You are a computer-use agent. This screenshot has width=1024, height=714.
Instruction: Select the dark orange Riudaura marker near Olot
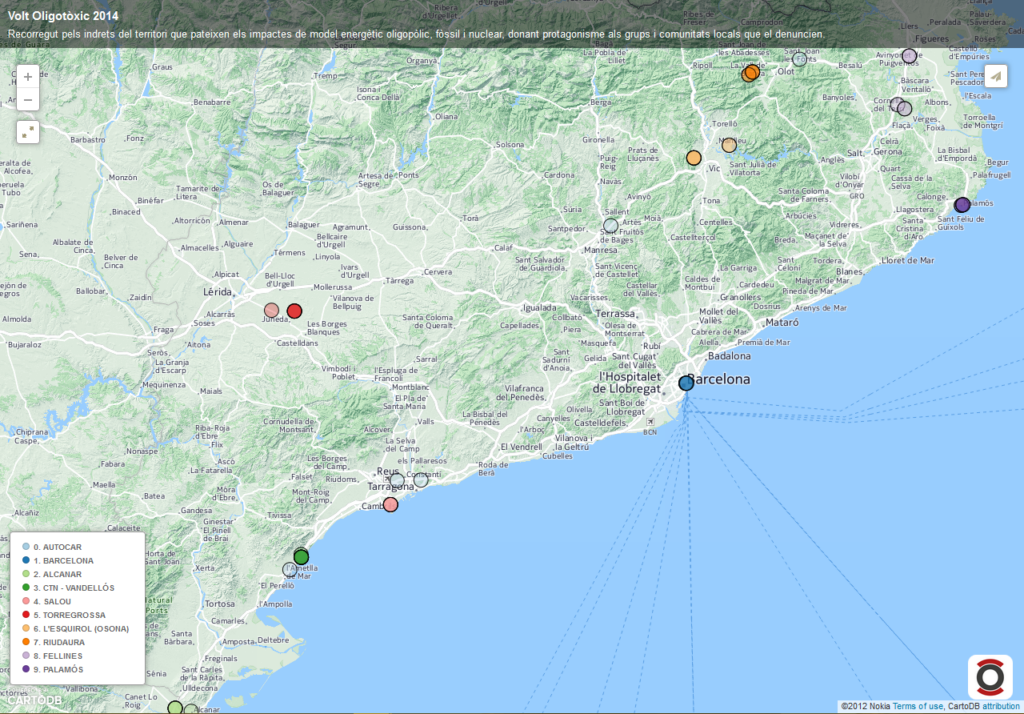tap(751, 72)
